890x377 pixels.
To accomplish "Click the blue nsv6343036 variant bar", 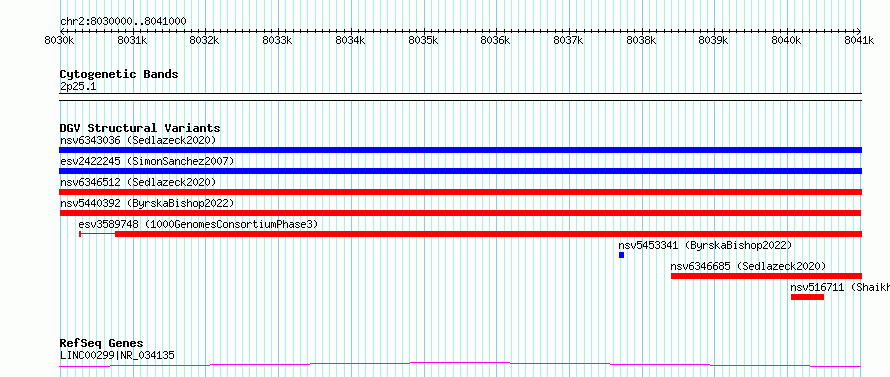I will [460, 150].
